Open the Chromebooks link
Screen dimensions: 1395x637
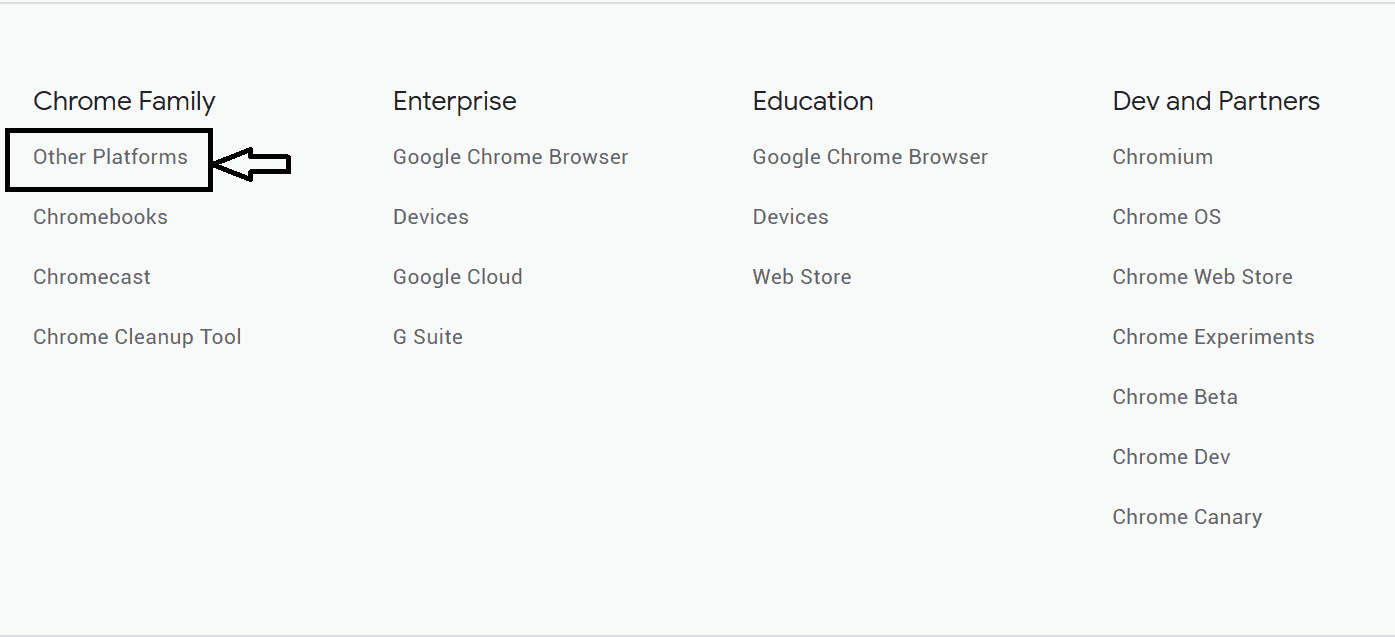(x=100, y=217)
